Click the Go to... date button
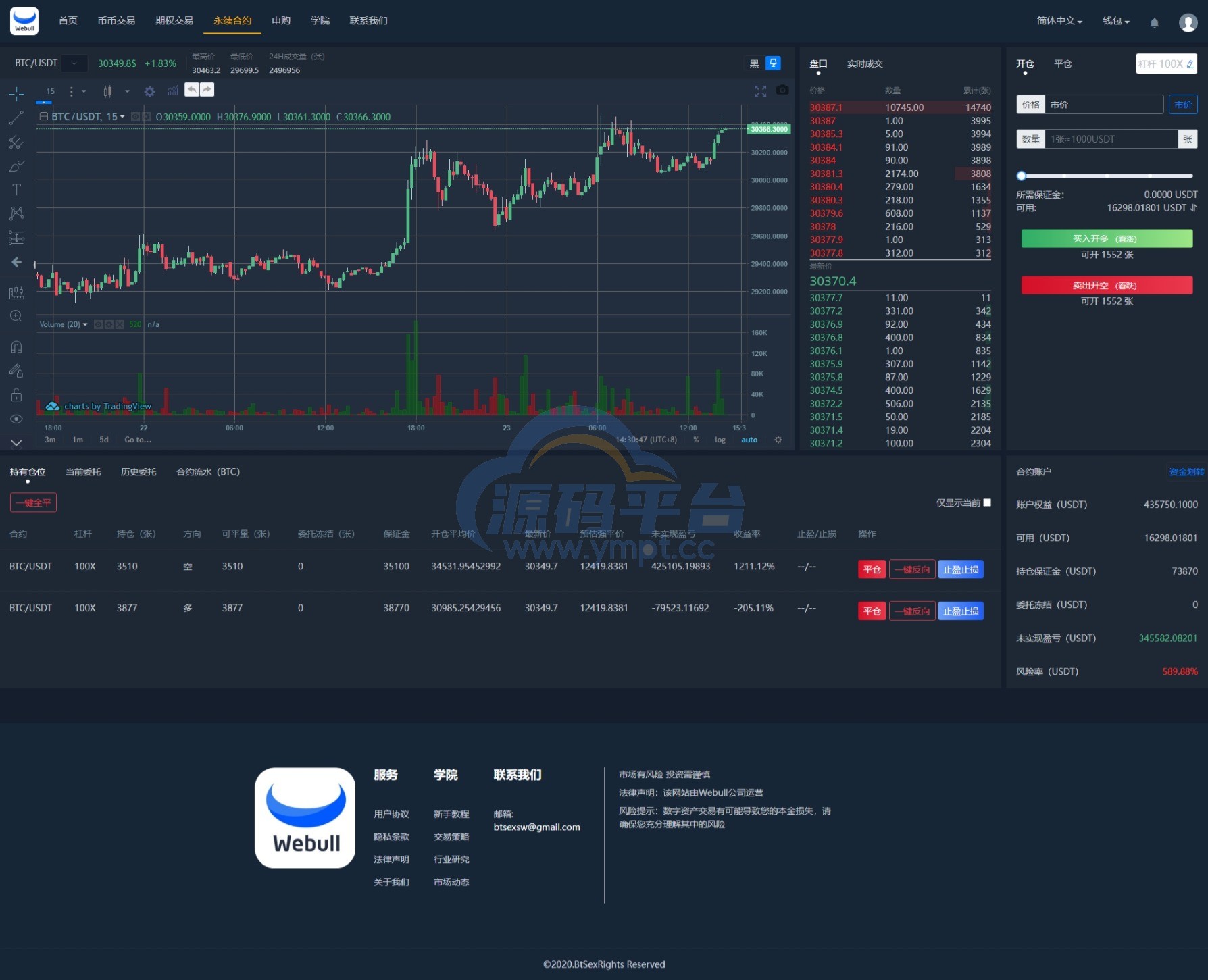Viewport: 1208px width, 980px height. pyautogui.click(x=138, y=440)
